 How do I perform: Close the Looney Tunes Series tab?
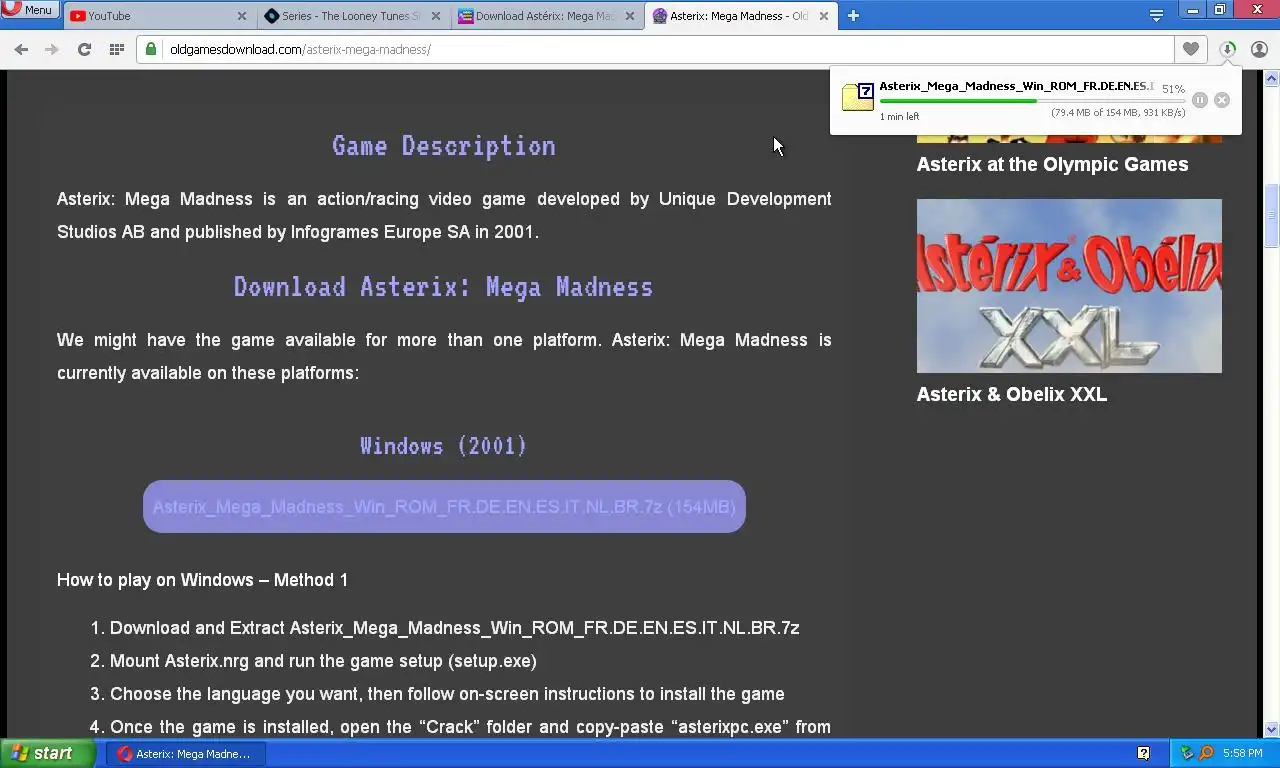436,16
